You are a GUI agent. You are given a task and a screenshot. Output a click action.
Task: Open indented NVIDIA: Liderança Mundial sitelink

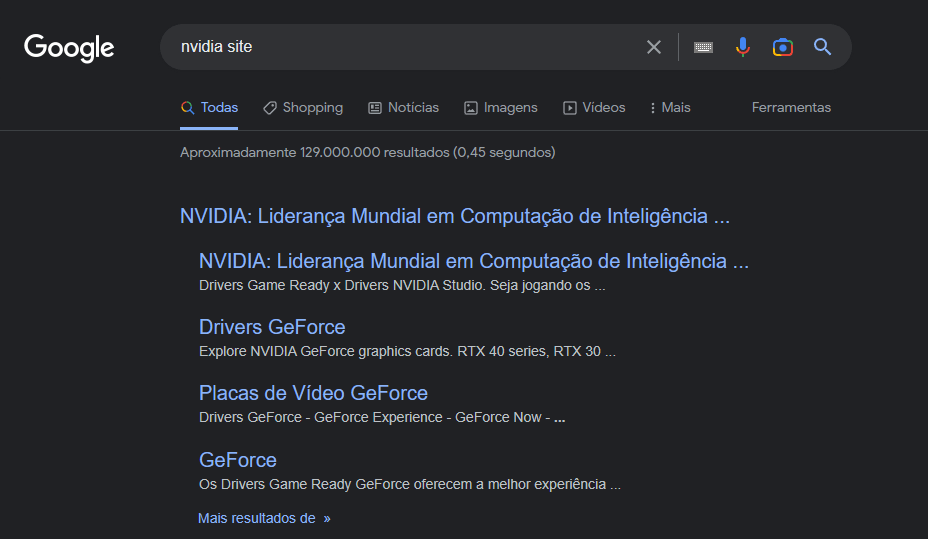[473, 261]
